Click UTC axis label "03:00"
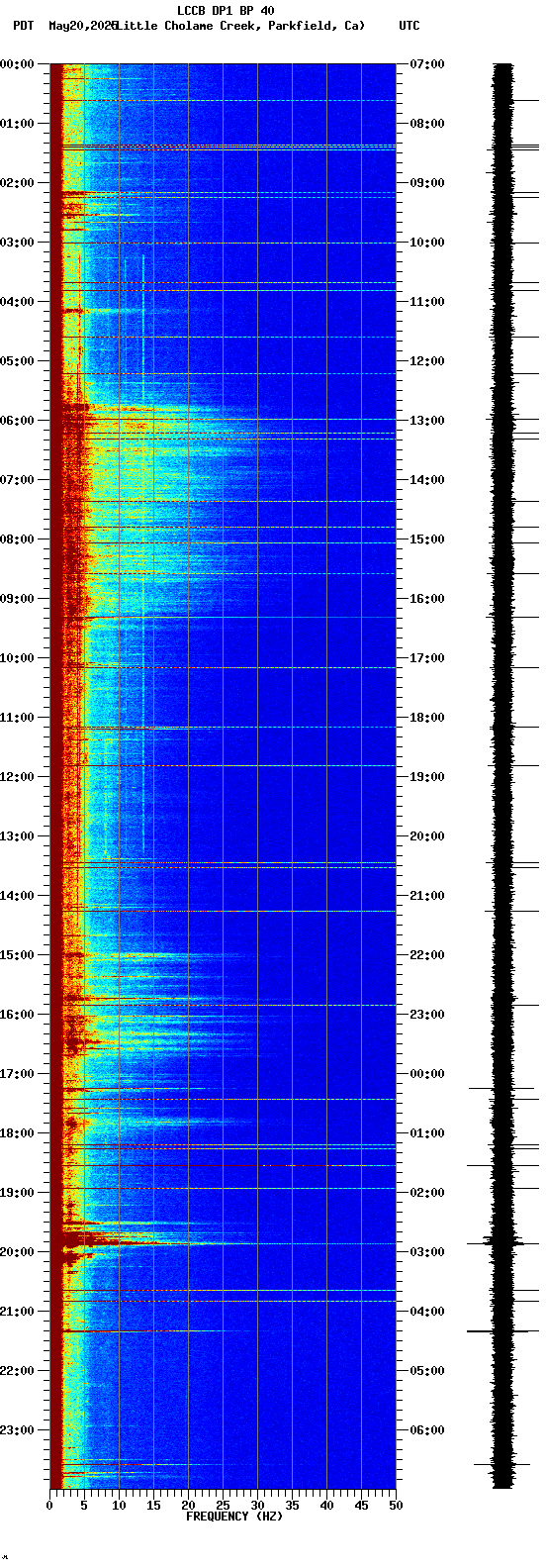This screenshot has width=546, height=1568. tap(427, 1252)
